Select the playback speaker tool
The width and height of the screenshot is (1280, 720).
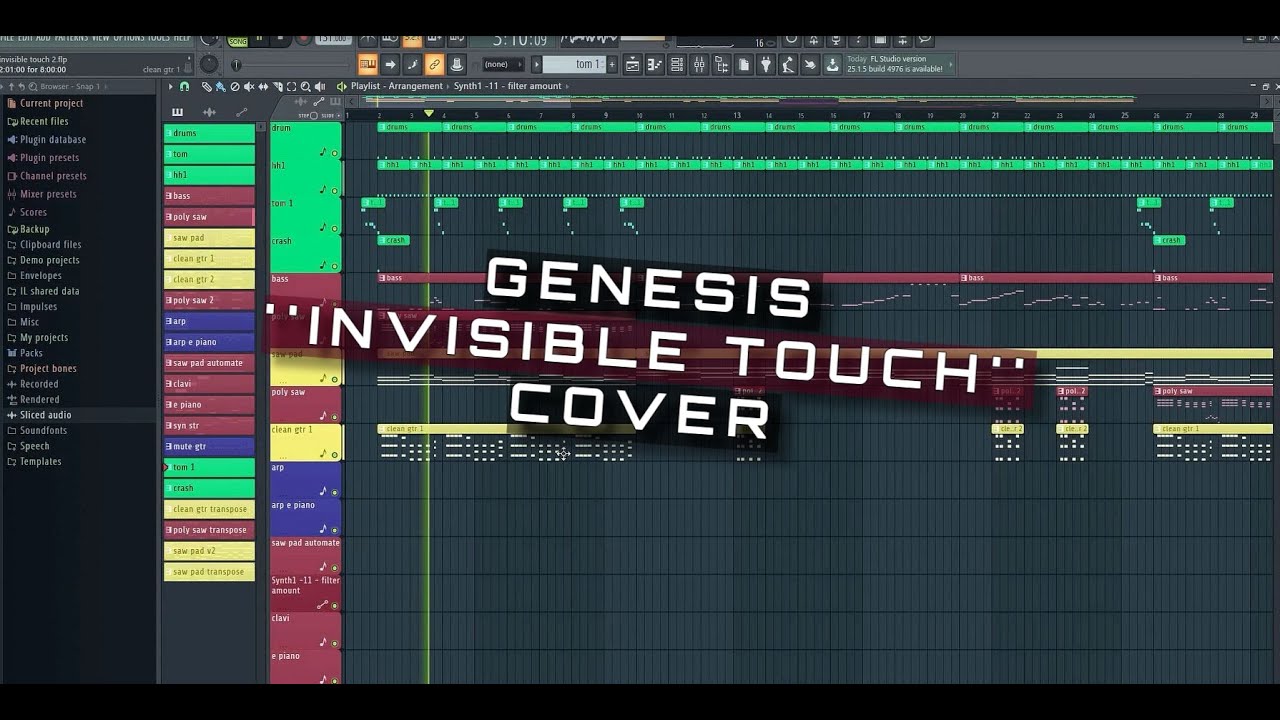coord(319,87)
